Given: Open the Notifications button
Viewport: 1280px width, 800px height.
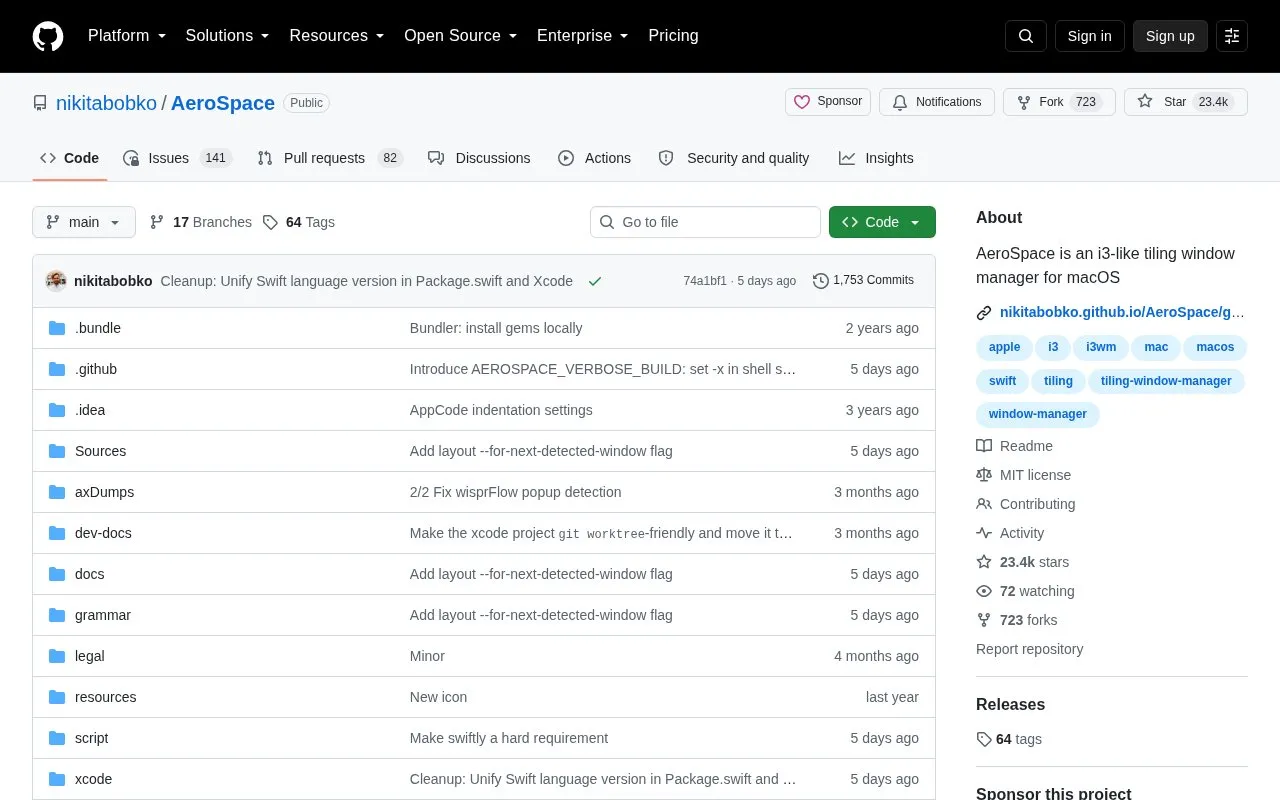Looking at the screenshot, I should (x=937, y=102).
